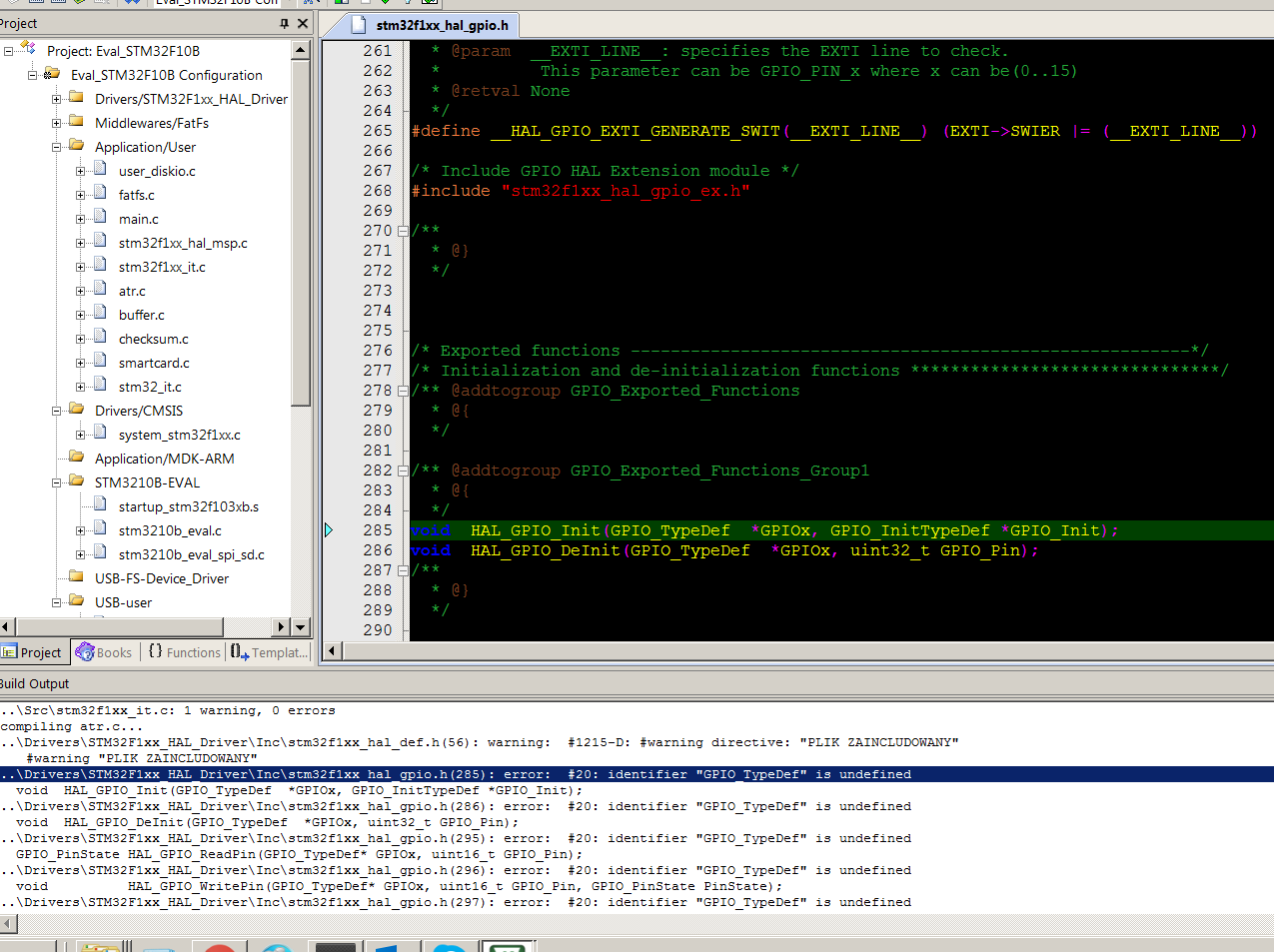Open the Functions tab

(x=184, y=652)
